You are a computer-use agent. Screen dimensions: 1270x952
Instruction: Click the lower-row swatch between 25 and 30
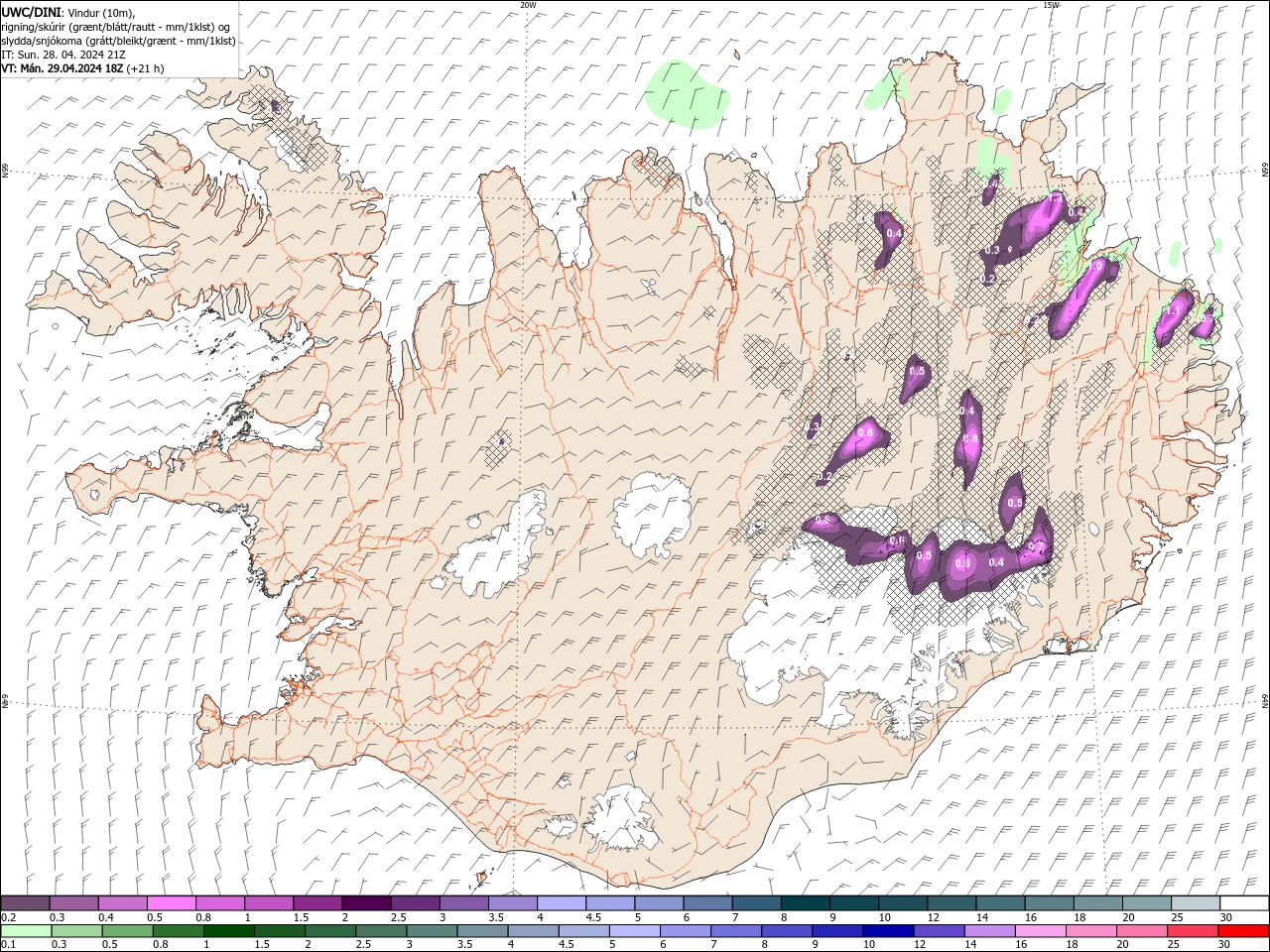pyautogui.click(x=1191, y=931)
